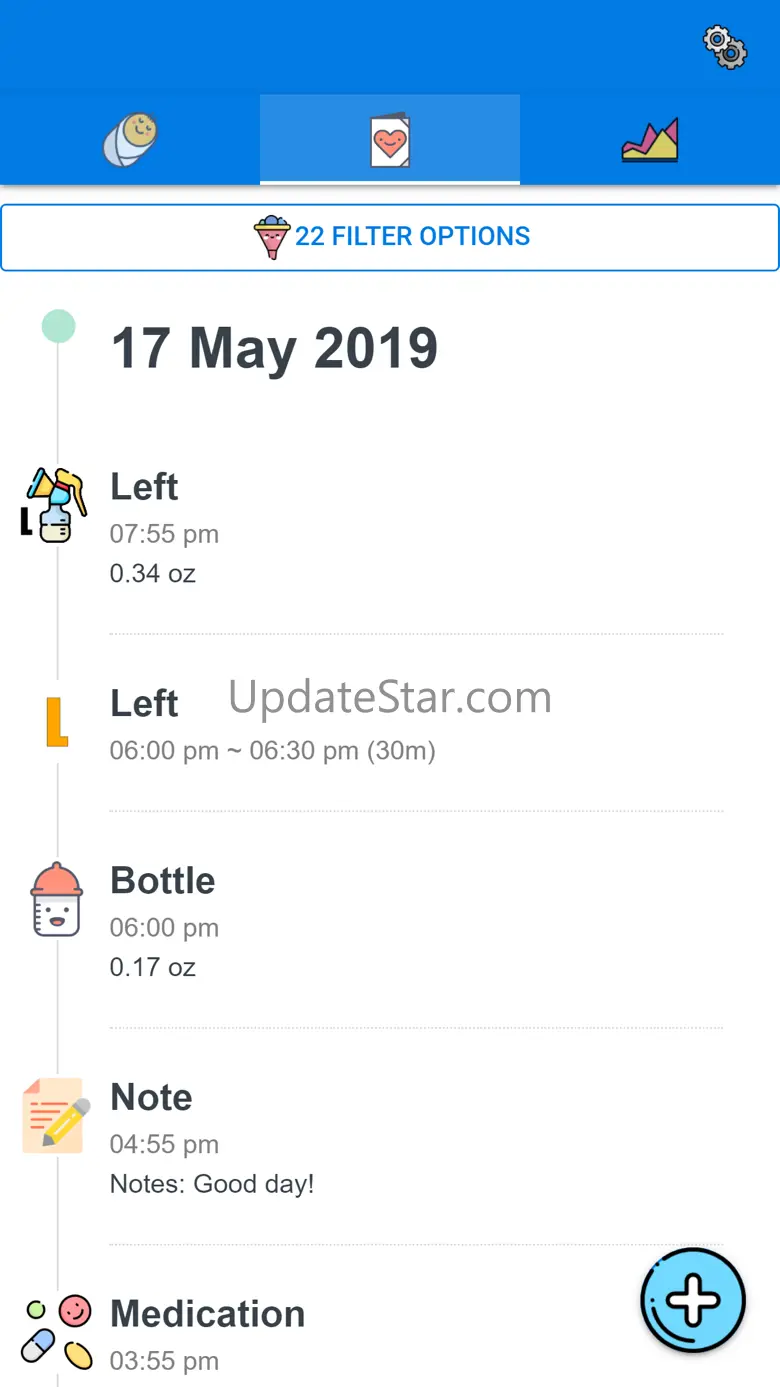780x1387 pixels.
Task: Open settings via the gears icon
Action: point(725,47)
